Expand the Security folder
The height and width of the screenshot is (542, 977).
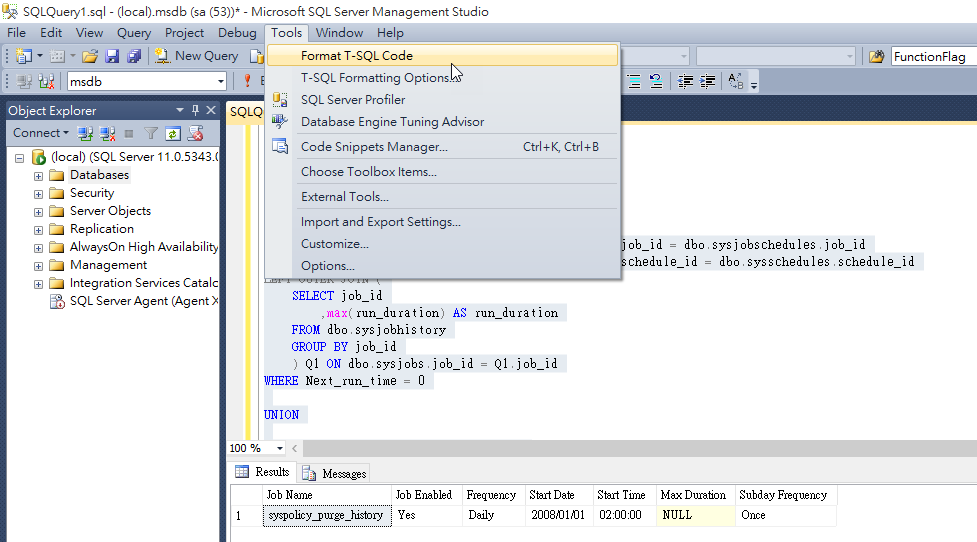(38, 194)
